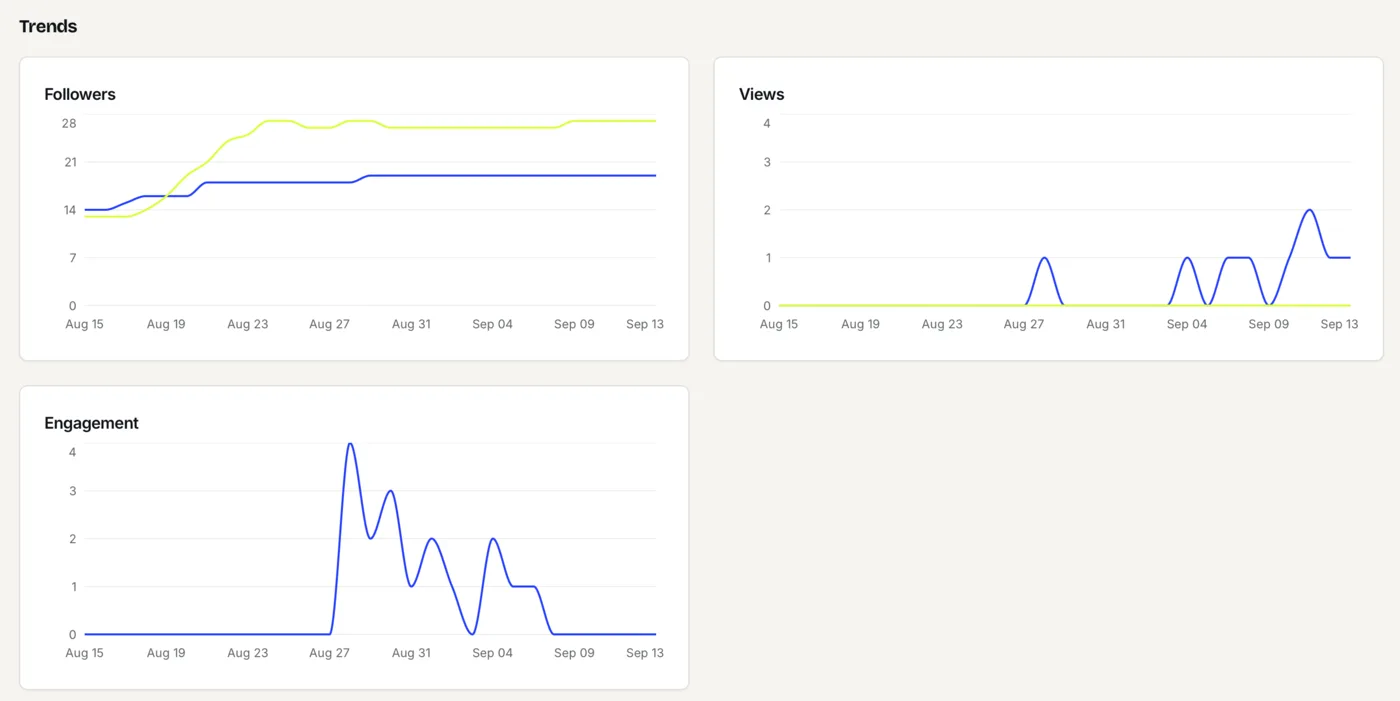Click the 2 label on Views y-axis
This screenshot has width=1400, height=701.
767,210
